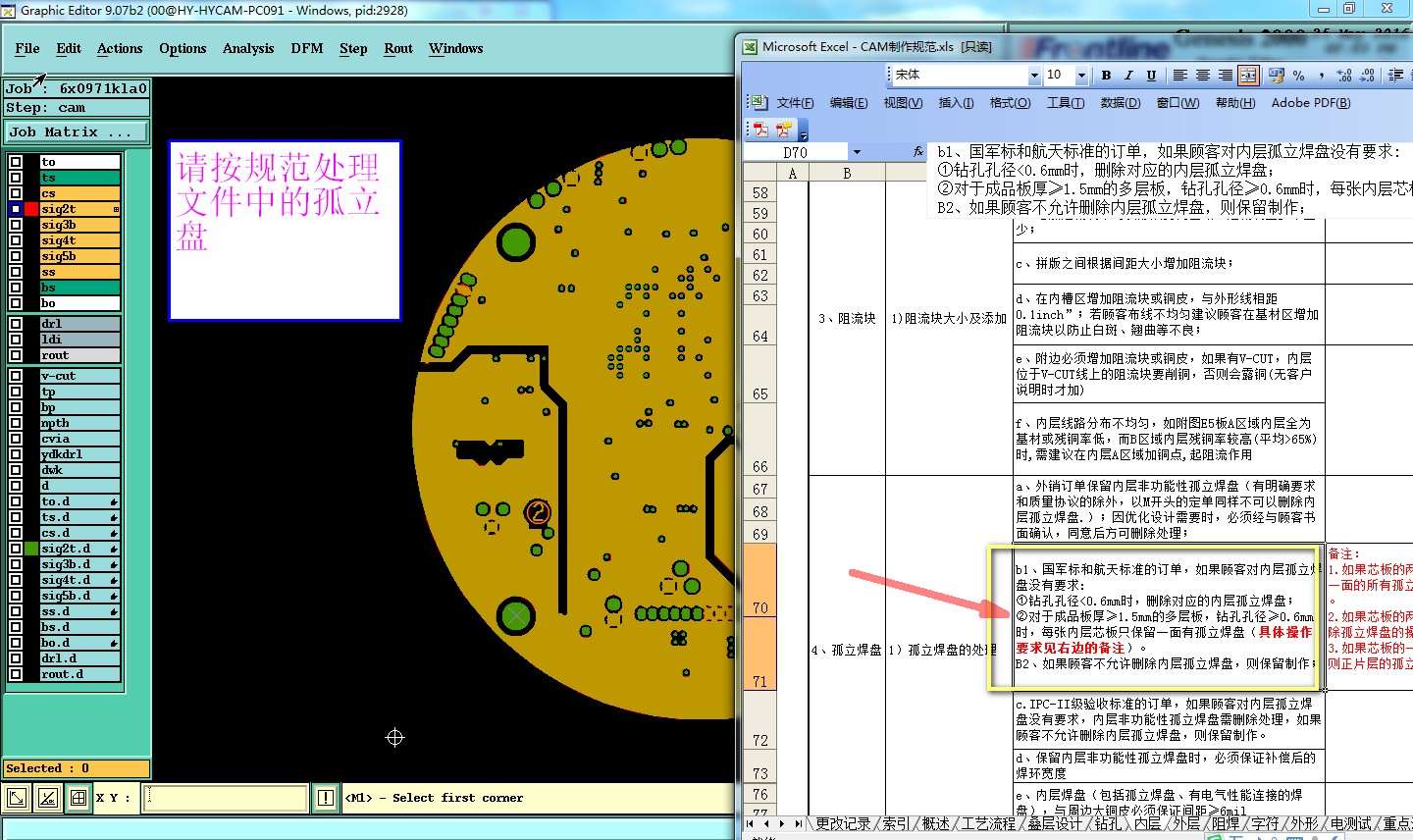Viewport: 1413px width, 840px height.
Task: Click the grid snap icon by X Y
Action: click(78, 798)
